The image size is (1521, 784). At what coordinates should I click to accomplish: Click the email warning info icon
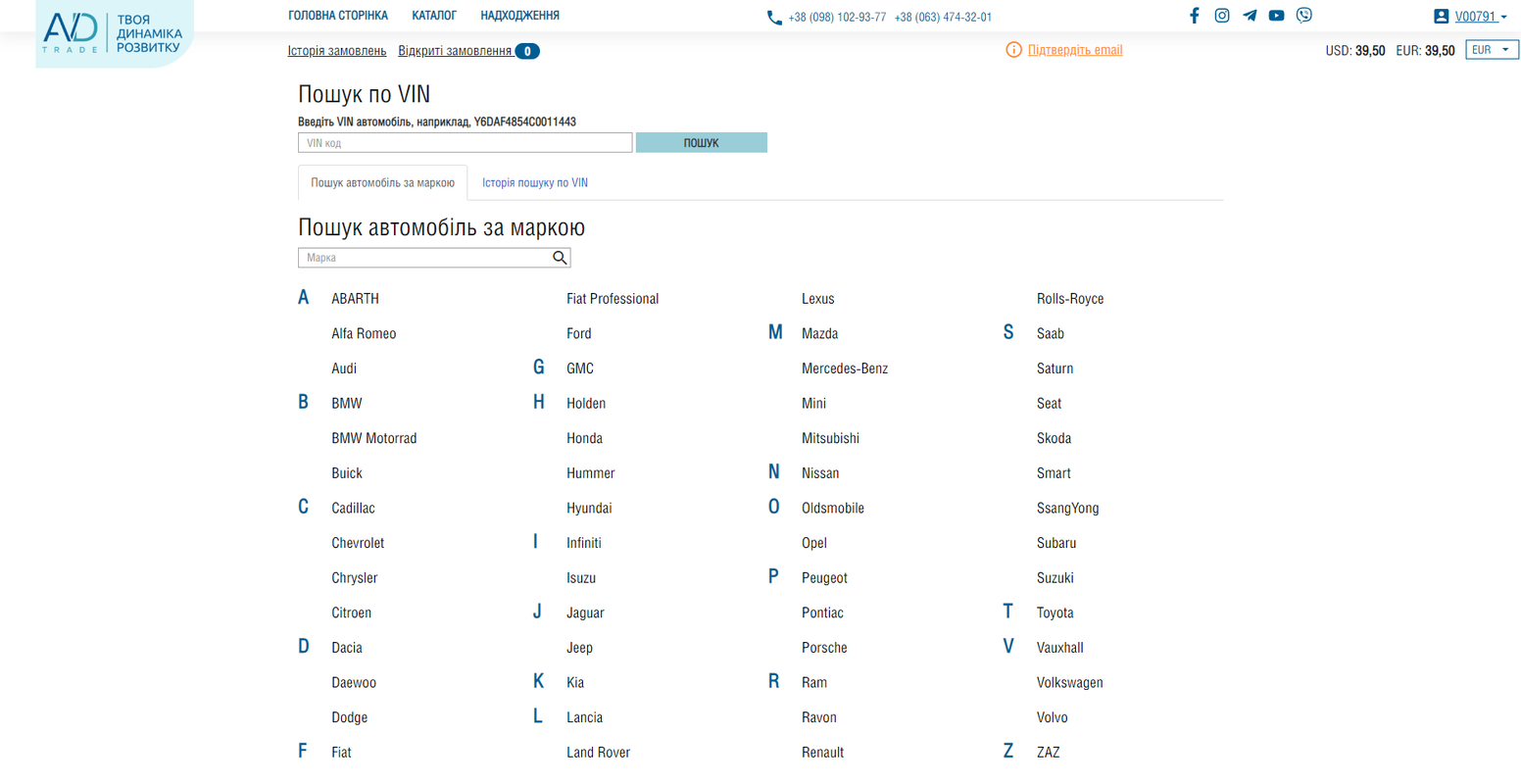[1013, 50]
